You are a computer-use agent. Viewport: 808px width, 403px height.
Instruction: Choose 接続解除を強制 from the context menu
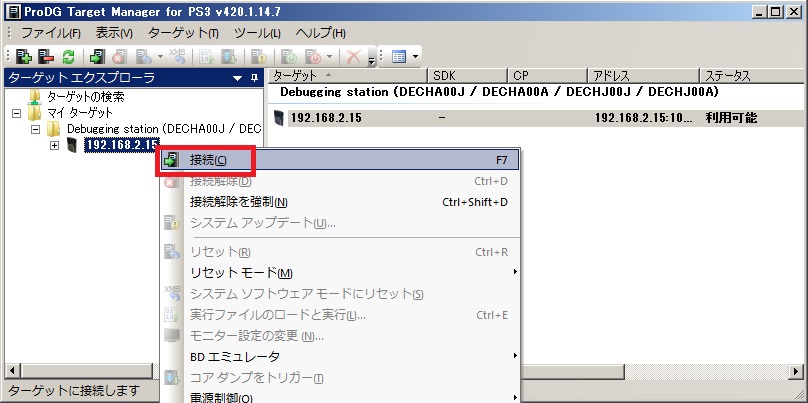point(340,202)
